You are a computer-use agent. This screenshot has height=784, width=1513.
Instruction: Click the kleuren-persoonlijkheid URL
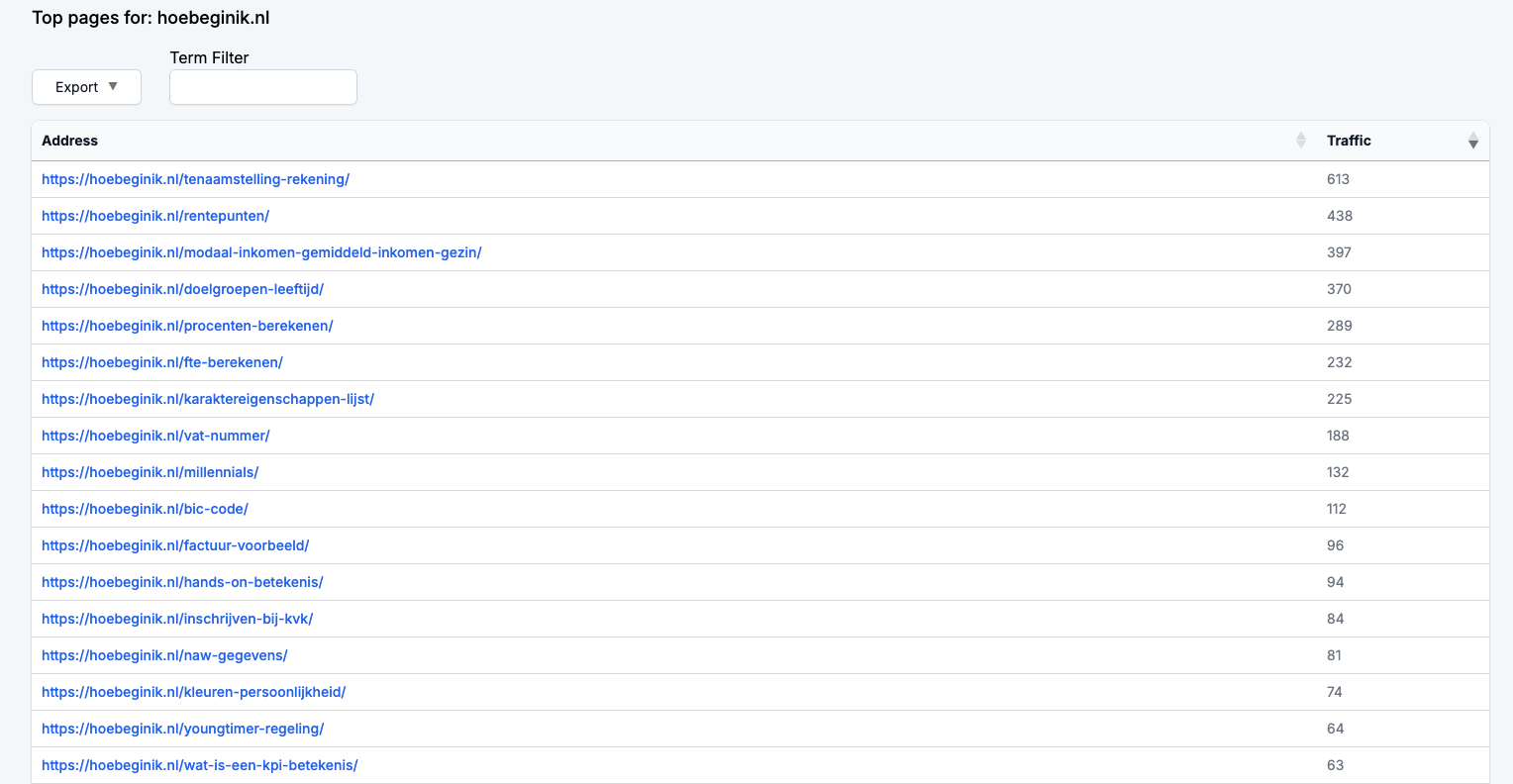[x=193, y=692]
